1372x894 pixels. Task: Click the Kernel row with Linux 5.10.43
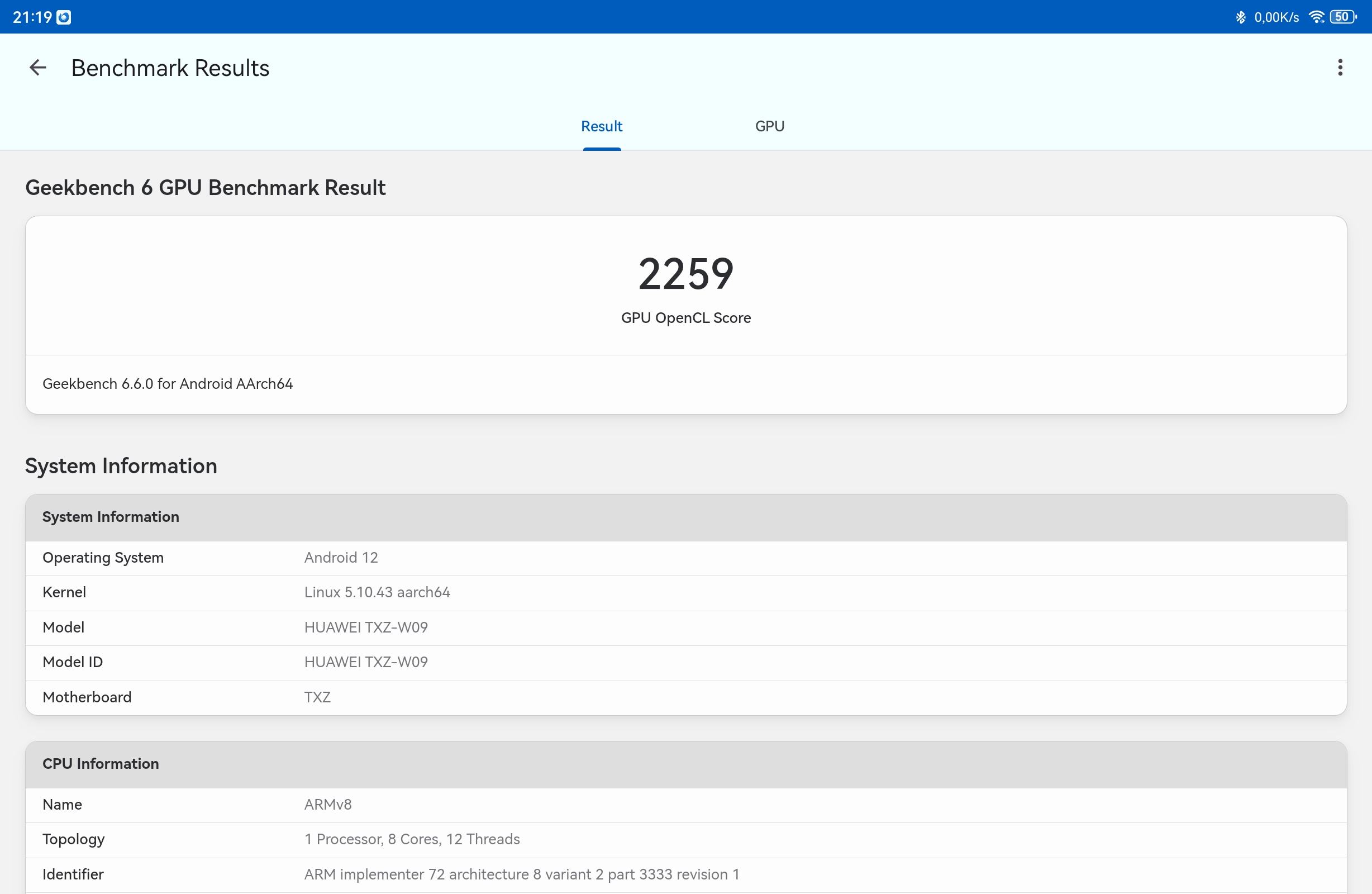(377, 592)
